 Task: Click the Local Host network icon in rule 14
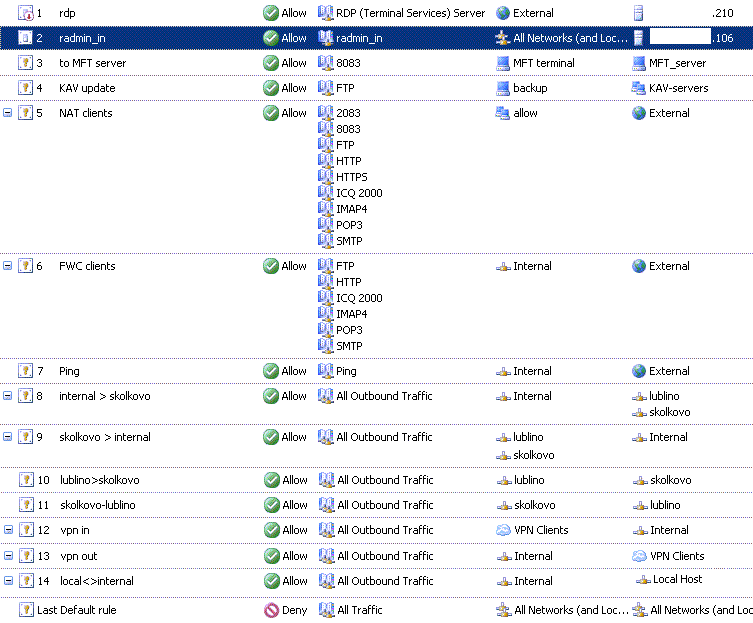tap(643, 580)
